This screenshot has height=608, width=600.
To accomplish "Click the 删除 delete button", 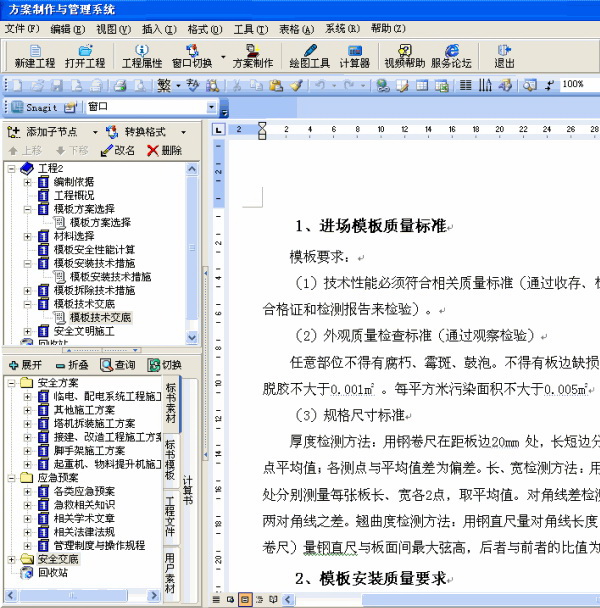I will 164,150.
